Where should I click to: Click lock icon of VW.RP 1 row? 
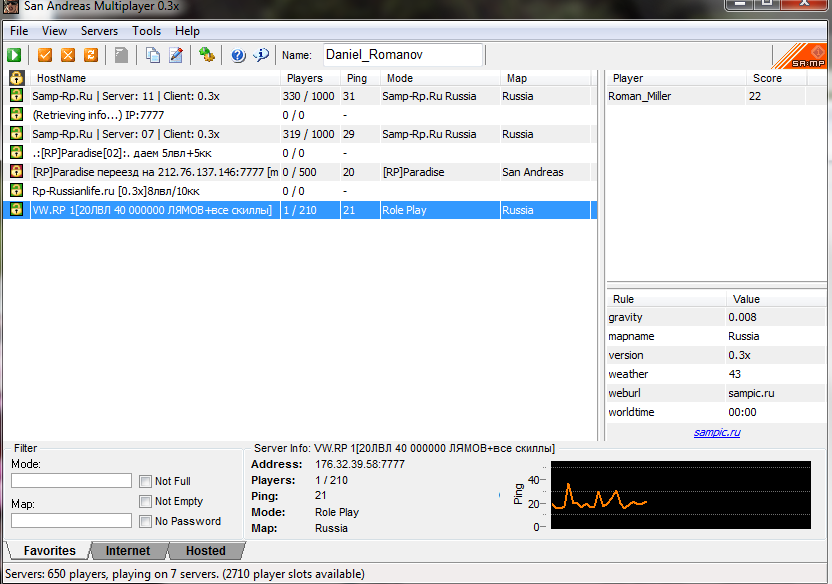[x=16, y=210]
